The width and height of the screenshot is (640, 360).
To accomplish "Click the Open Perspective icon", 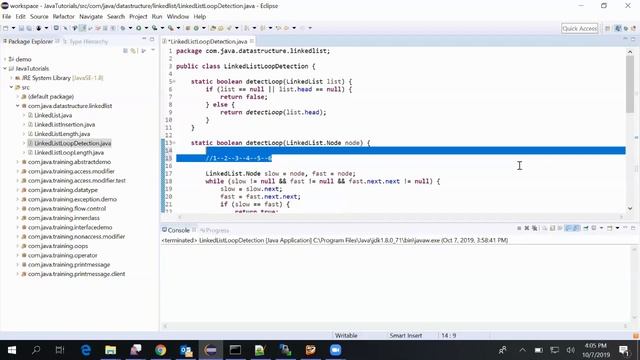I will 607,28.
